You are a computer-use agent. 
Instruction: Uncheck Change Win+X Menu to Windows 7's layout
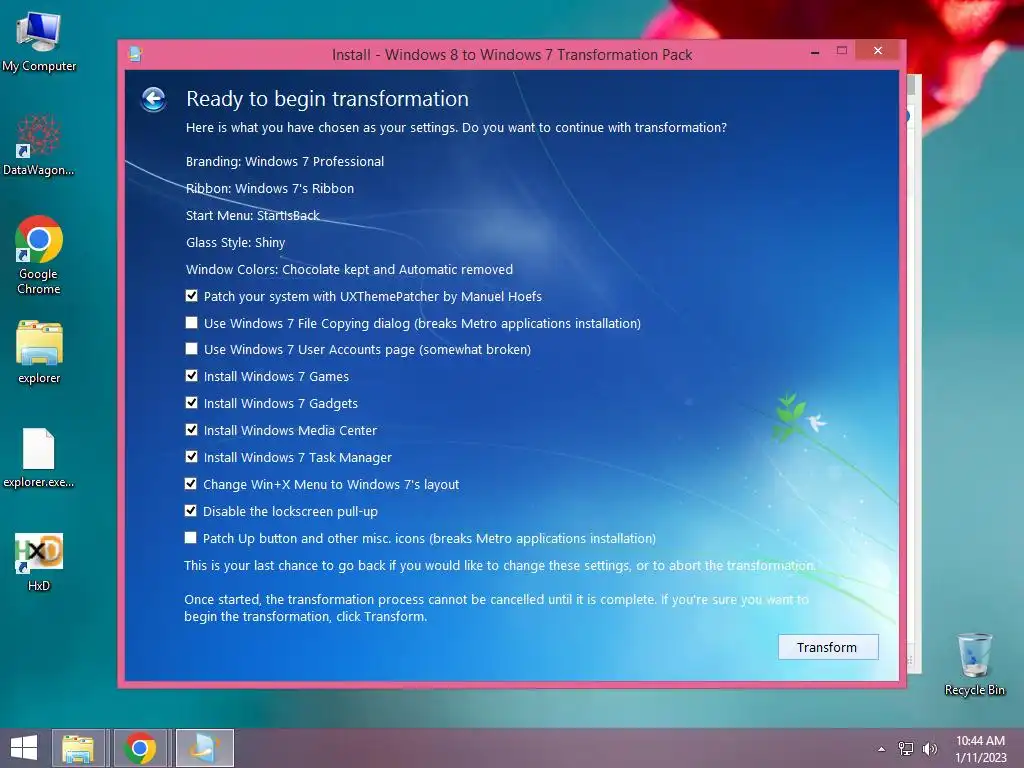191,484
